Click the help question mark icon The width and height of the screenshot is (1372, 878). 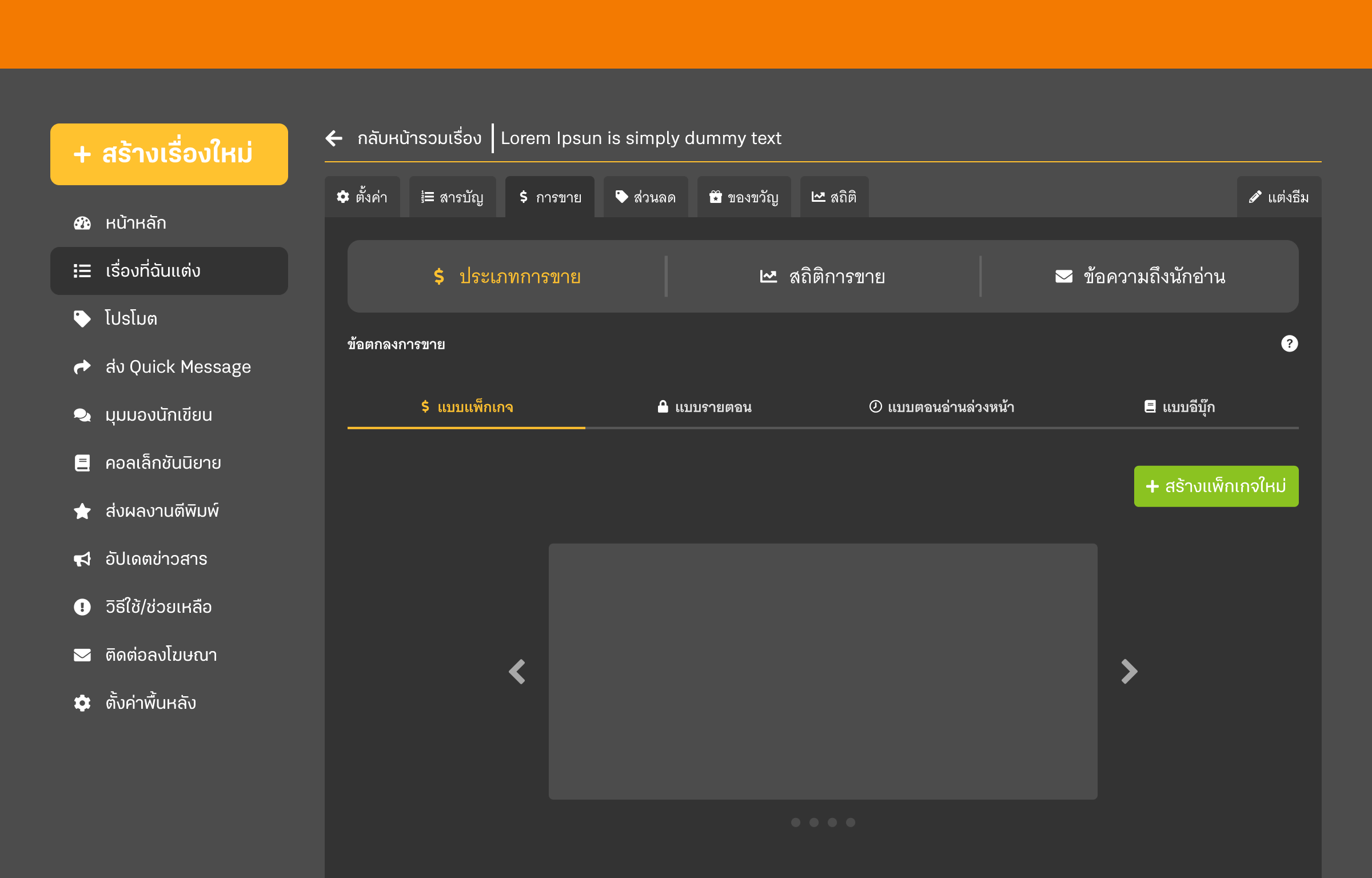1290,344
